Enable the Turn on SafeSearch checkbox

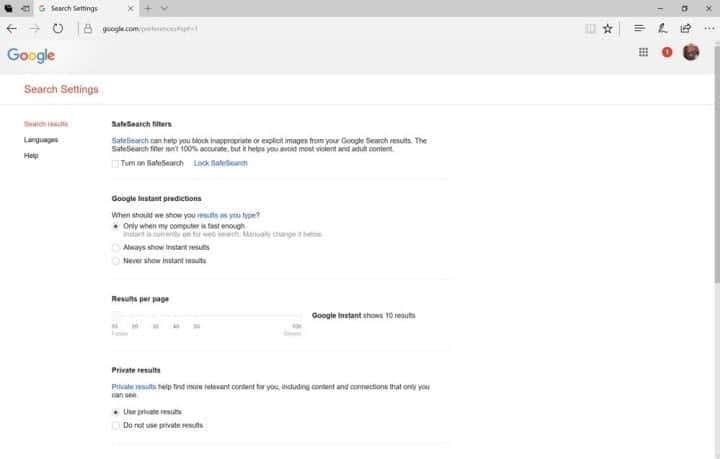click(116, 163)
